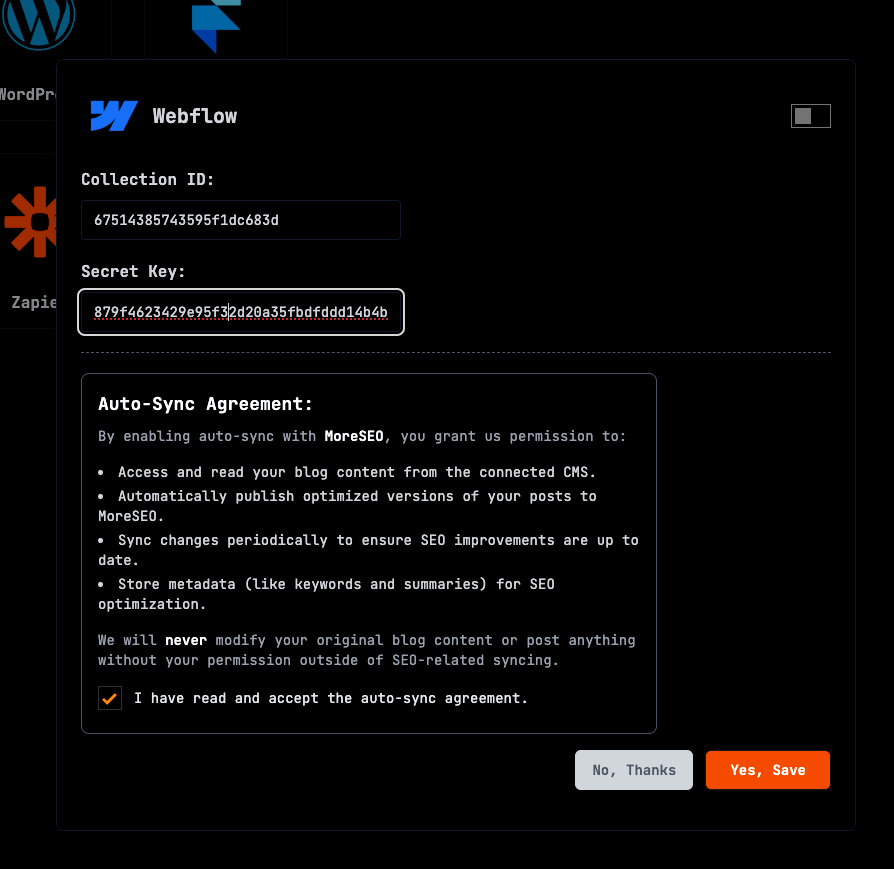894x869 pixels.
Task: Click inside the Secret Key field
Action: [x=240, y=313]
